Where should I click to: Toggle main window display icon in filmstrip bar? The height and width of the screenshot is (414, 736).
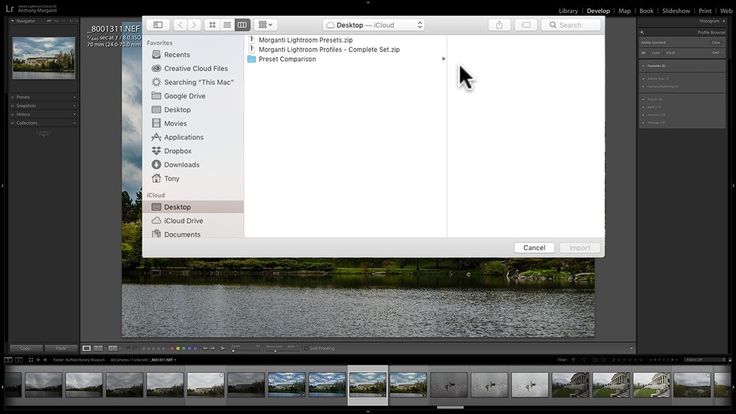(x=8, y=360)
